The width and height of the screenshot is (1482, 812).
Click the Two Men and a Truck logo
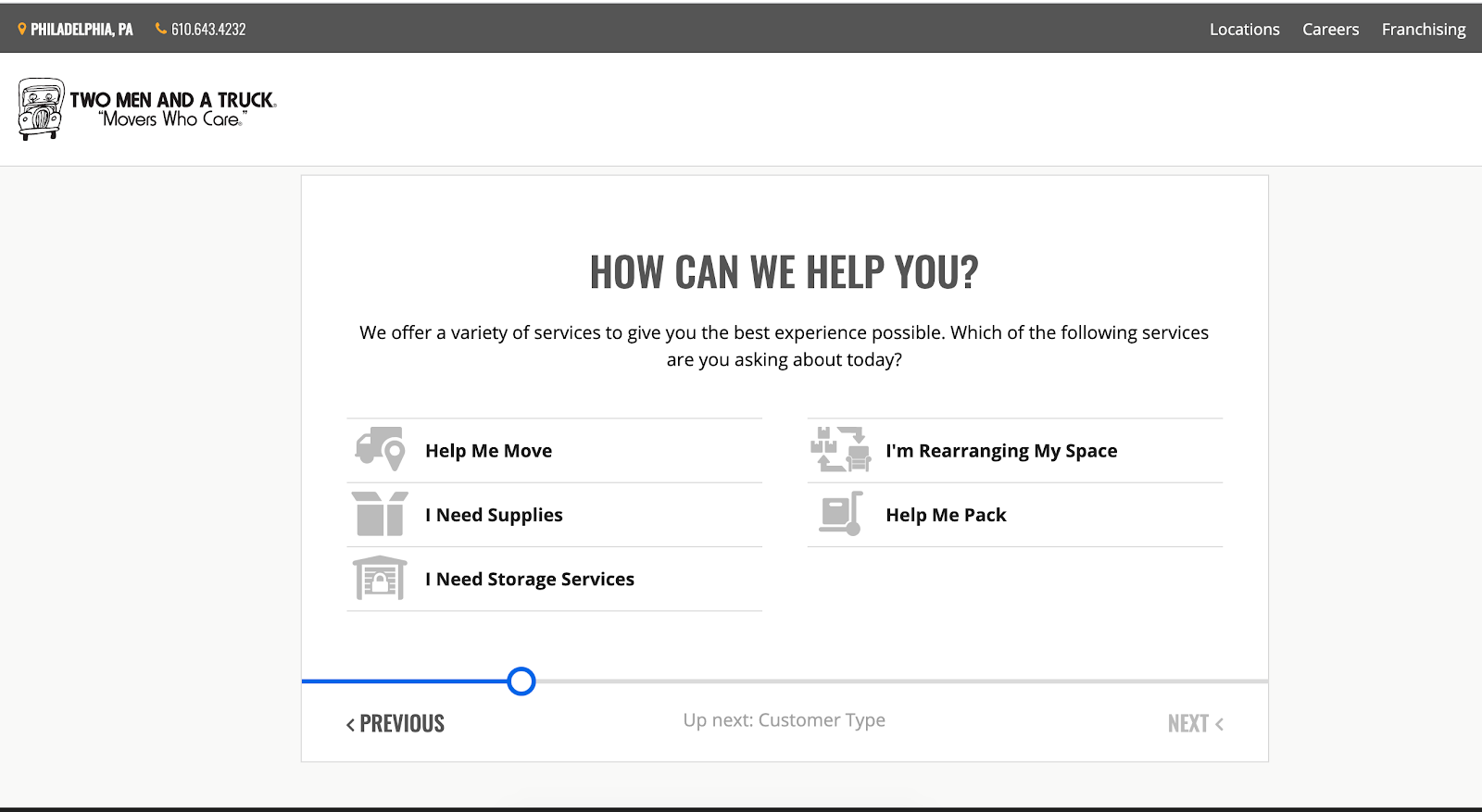147,109
